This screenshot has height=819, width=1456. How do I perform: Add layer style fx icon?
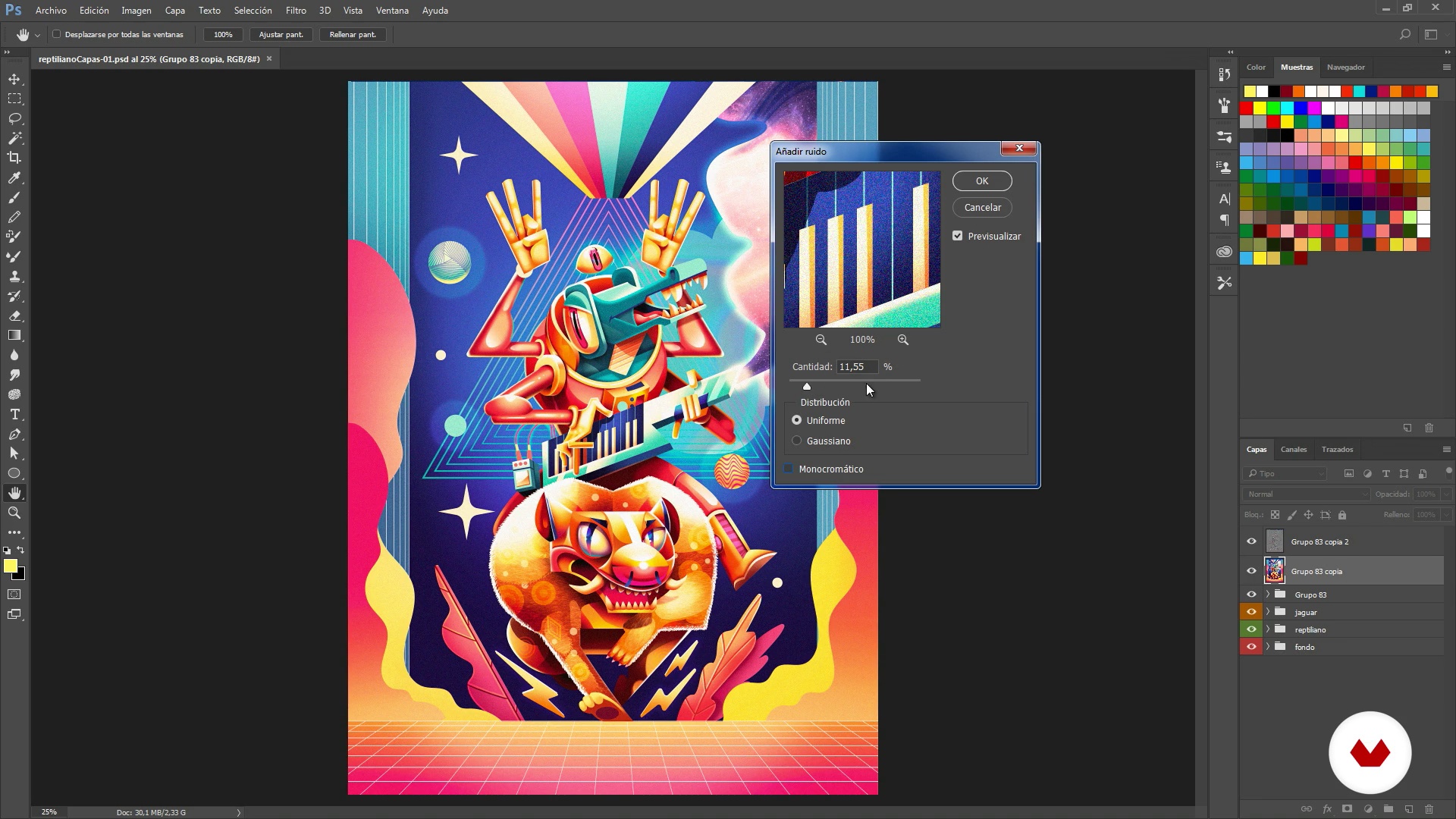tap(1327, 809)
